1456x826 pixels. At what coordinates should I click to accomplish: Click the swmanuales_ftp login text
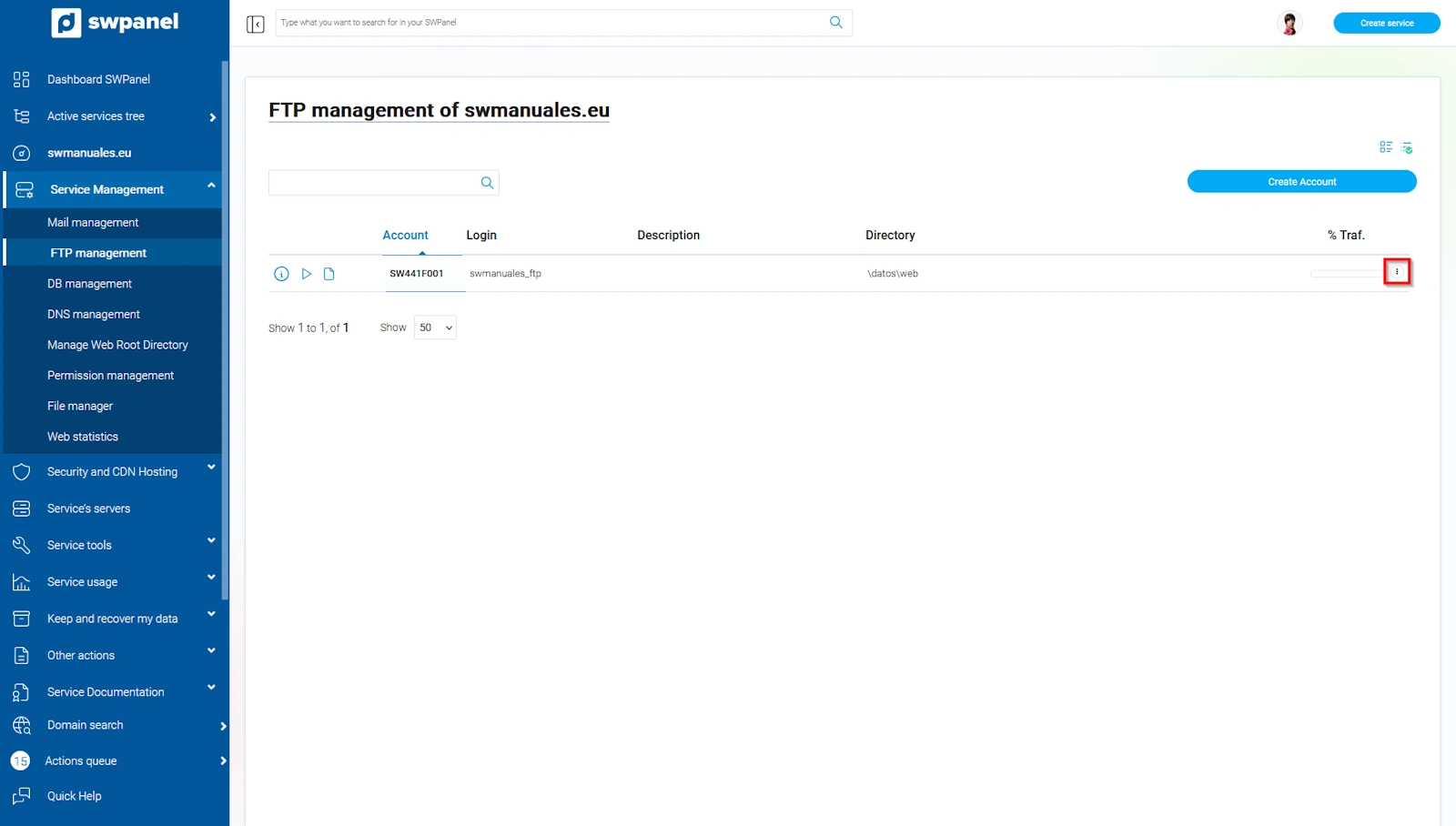tap(505, 274)
